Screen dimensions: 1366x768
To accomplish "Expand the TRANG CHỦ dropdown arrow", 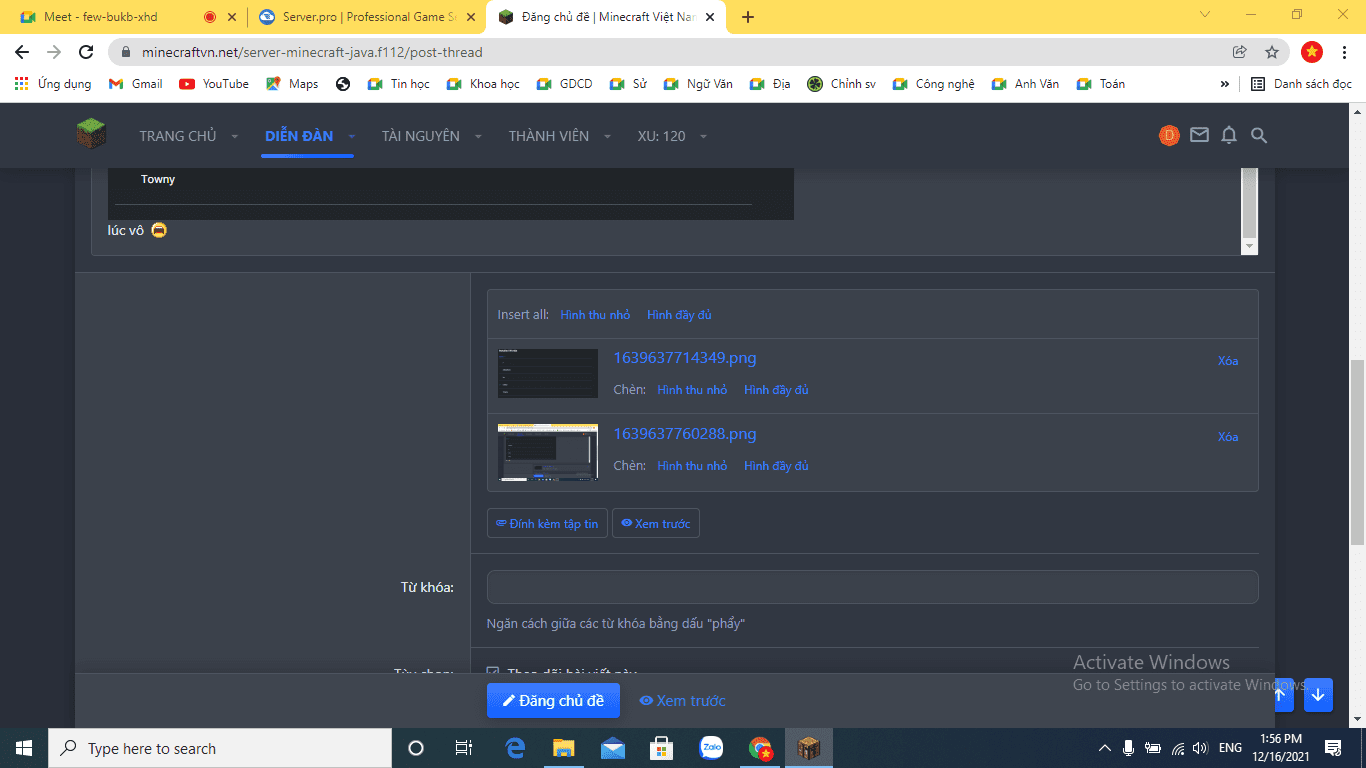I will point(235,136).
